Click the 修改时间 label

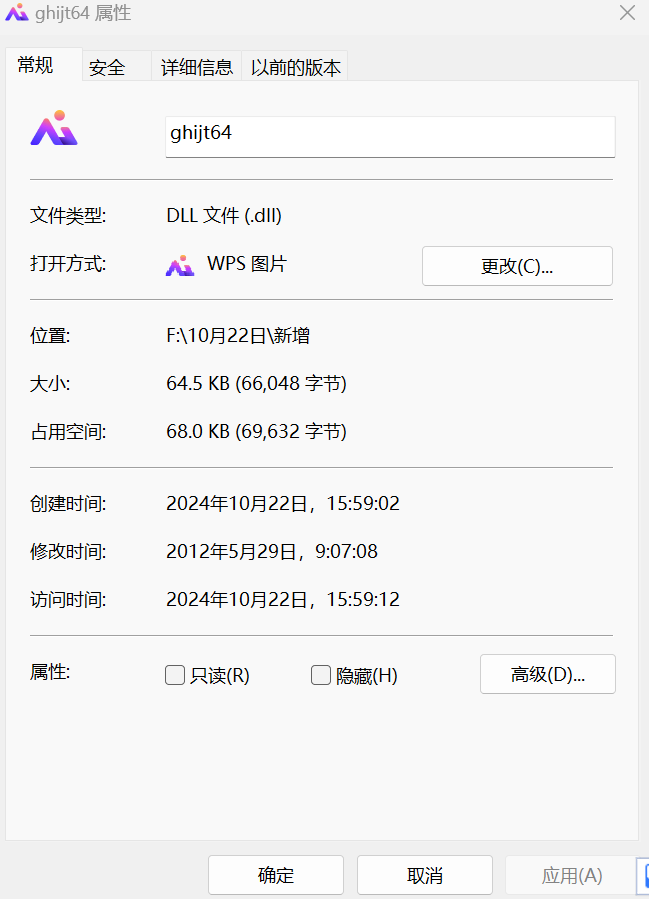[x=68, y=552]
